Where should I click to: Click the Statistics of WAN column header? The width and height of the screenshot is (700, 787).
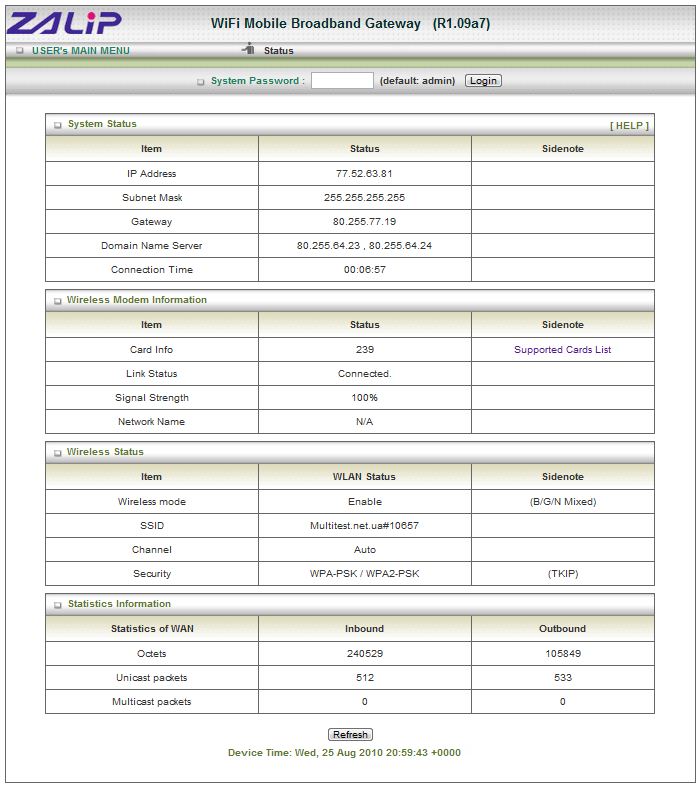(x=152, y=629)
